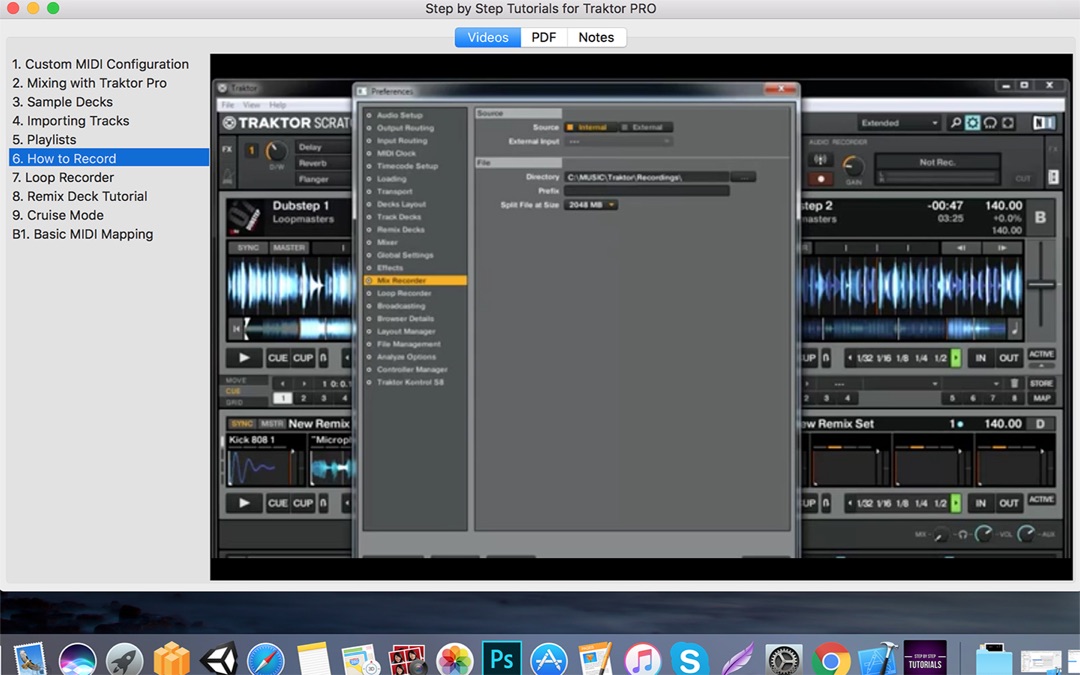Launch Safari from the dock
This screenshot has height=675, width=1080.
tap(266, 660)
